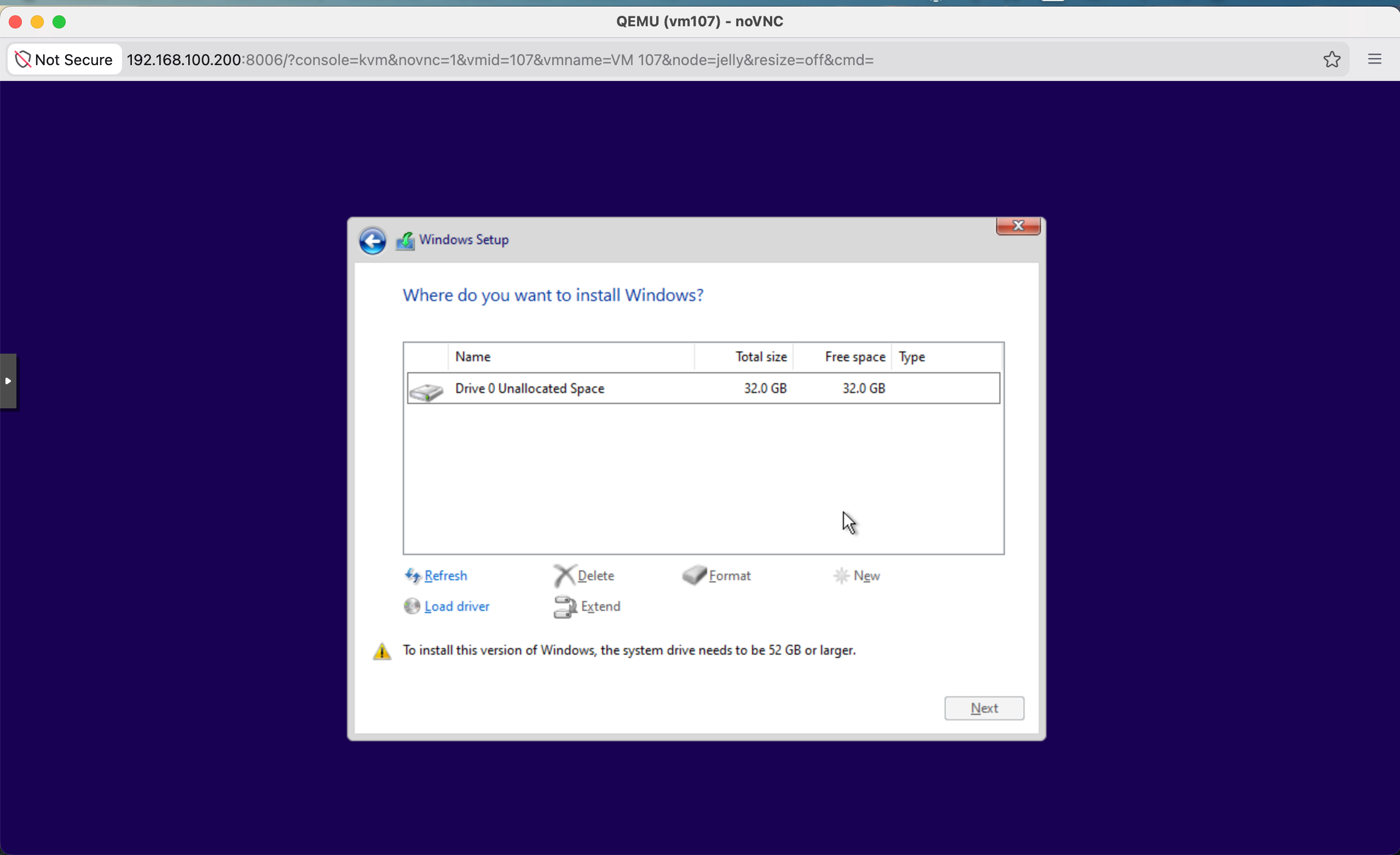Click the New partition option text

click(x=866, y=575)
